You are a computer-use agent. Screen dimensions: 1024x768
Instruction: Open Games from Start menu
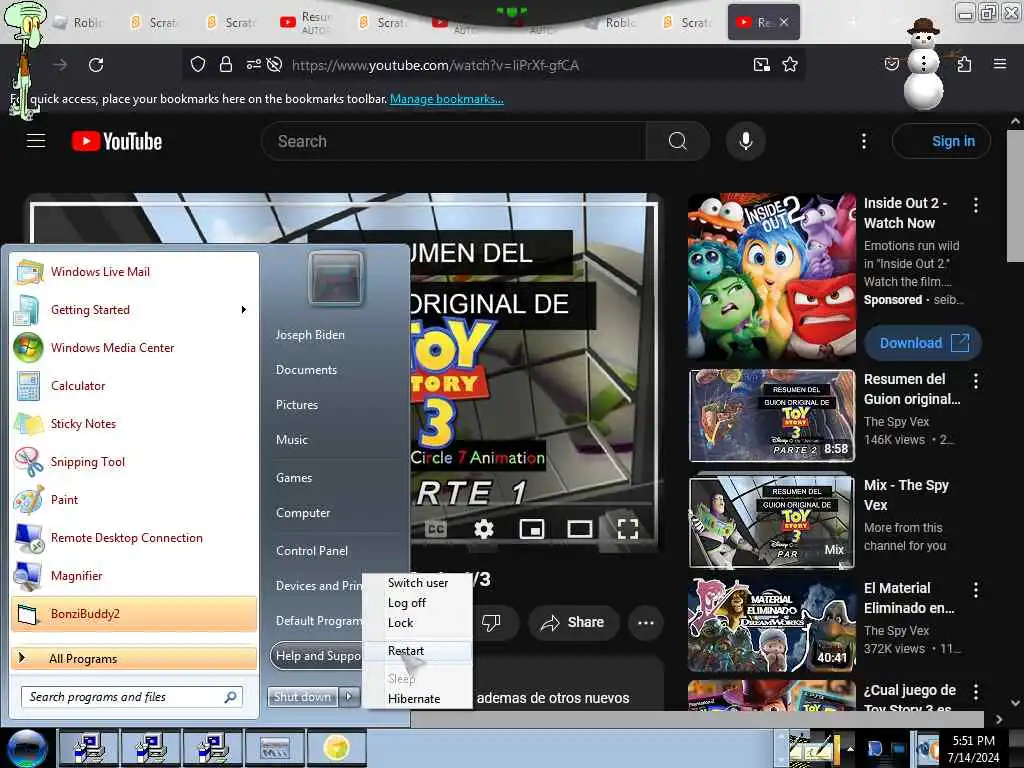tap(294, 478)
